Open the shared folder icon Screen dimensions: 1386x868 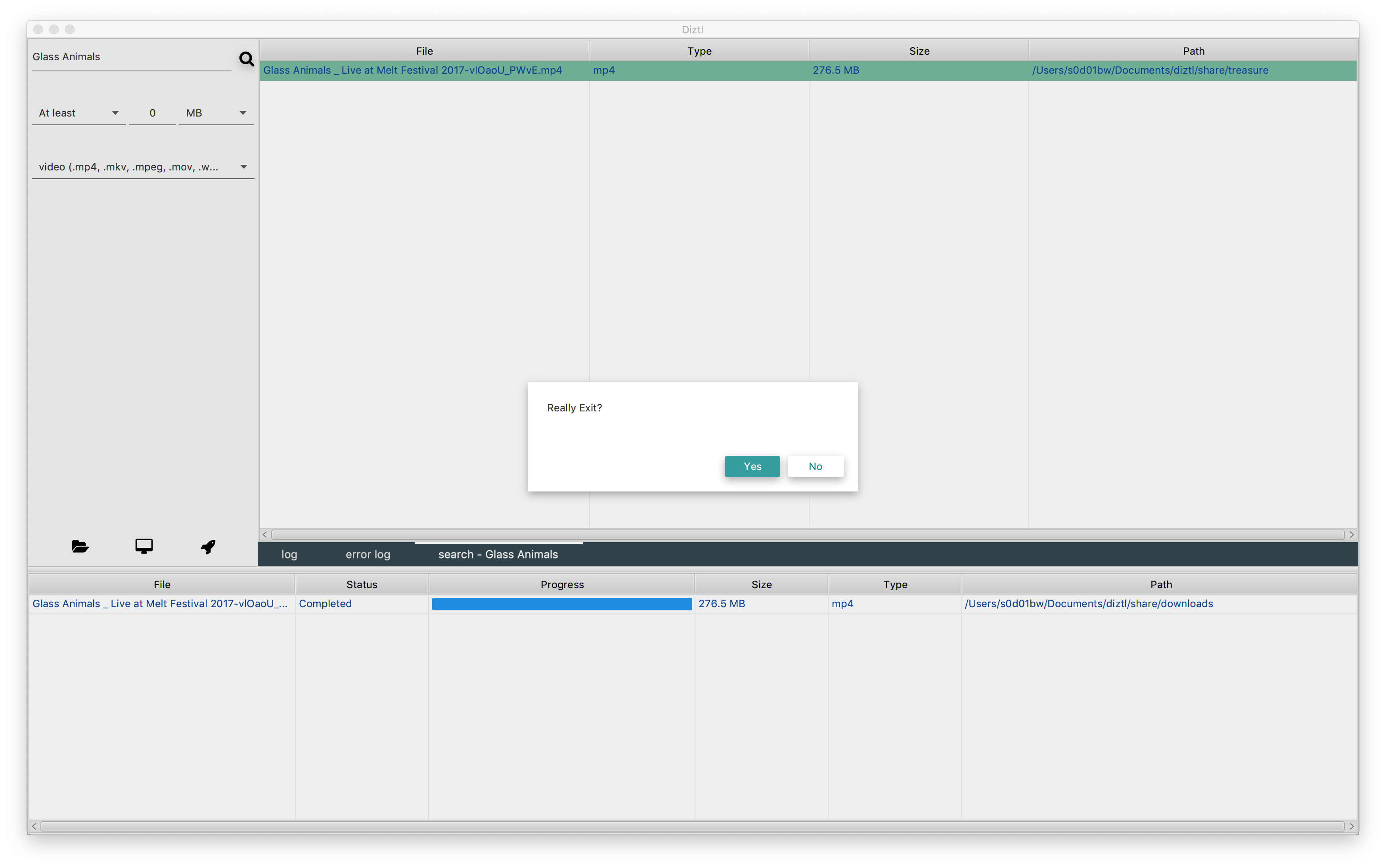click(80, 546)
